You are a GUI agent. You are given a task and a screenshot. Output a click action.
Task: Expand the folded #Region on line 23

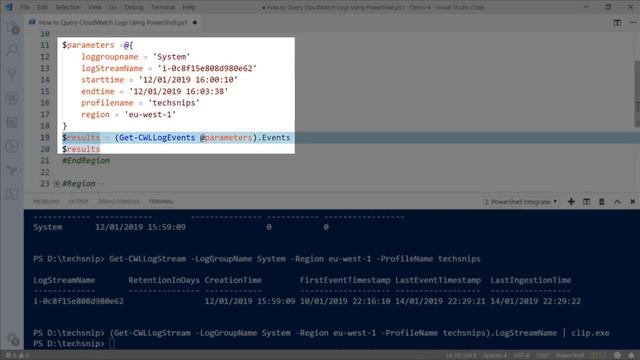57,184
